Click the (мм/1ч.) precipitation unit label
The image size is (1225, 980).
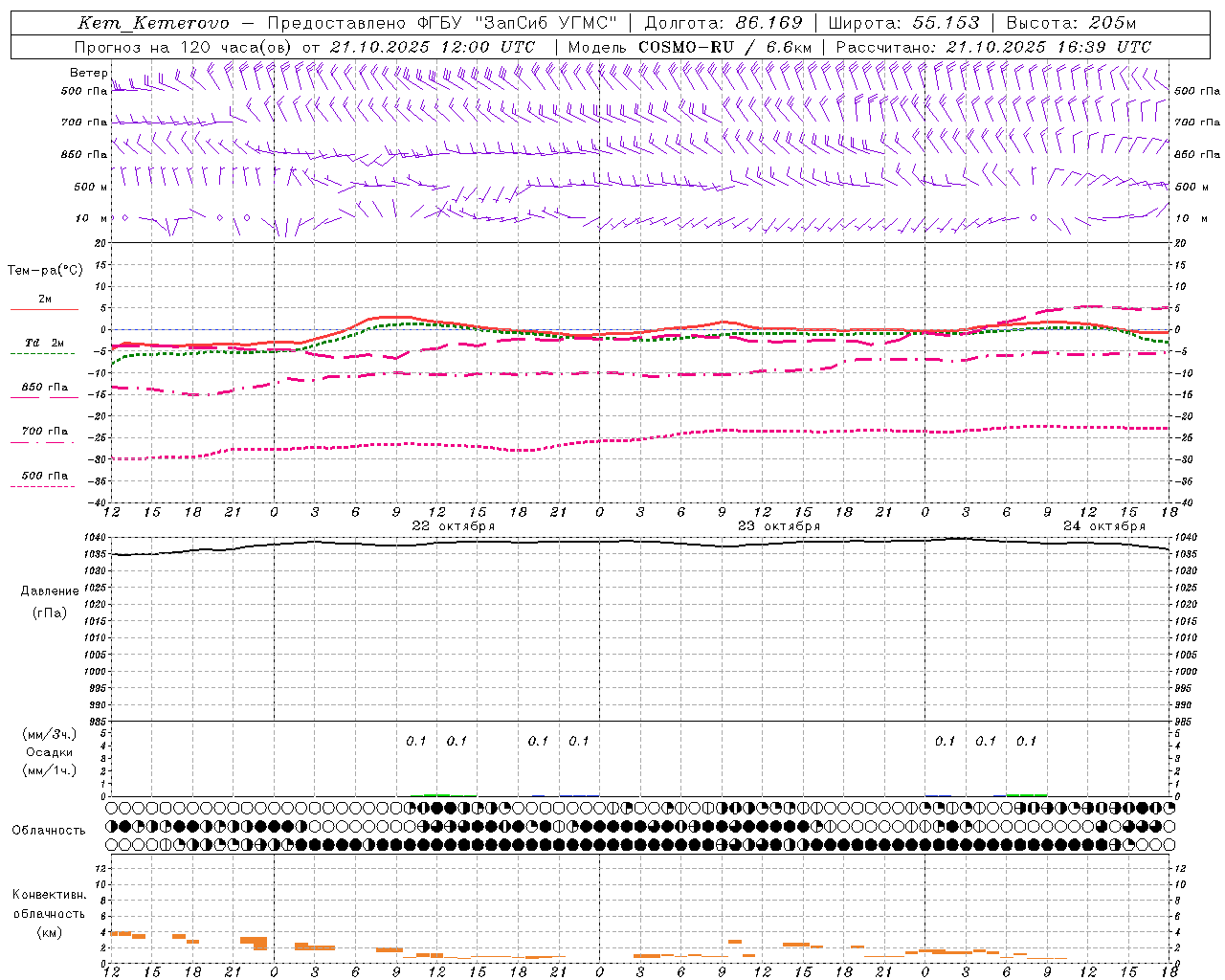(49, 770)
